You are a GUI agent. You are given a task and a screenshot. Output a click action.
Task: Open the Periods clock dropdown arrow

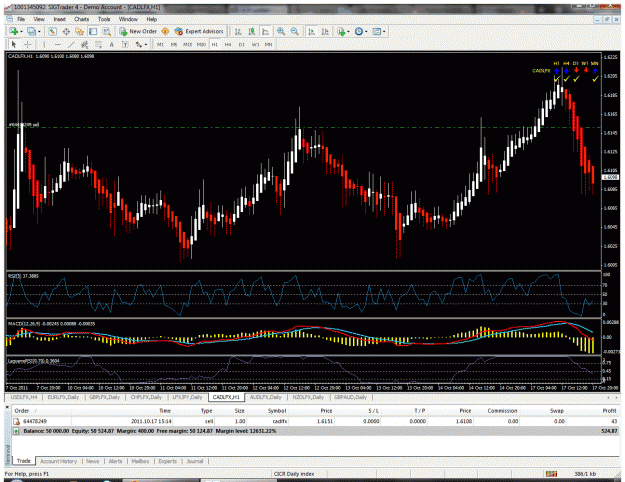[366, 31]
